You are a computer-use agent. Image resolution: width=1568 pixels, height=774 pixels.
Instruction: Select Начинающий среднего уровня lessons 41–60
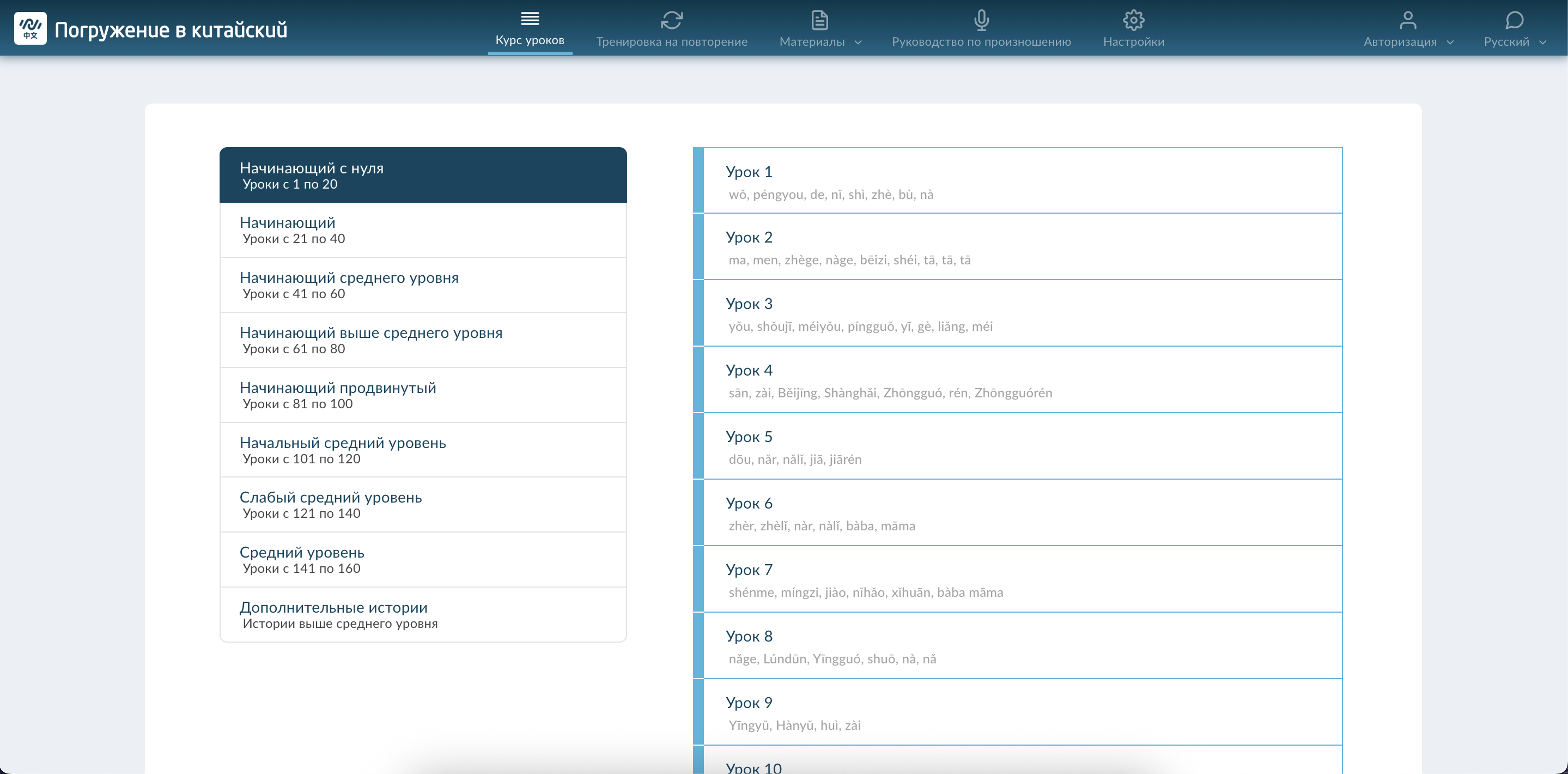423,285
